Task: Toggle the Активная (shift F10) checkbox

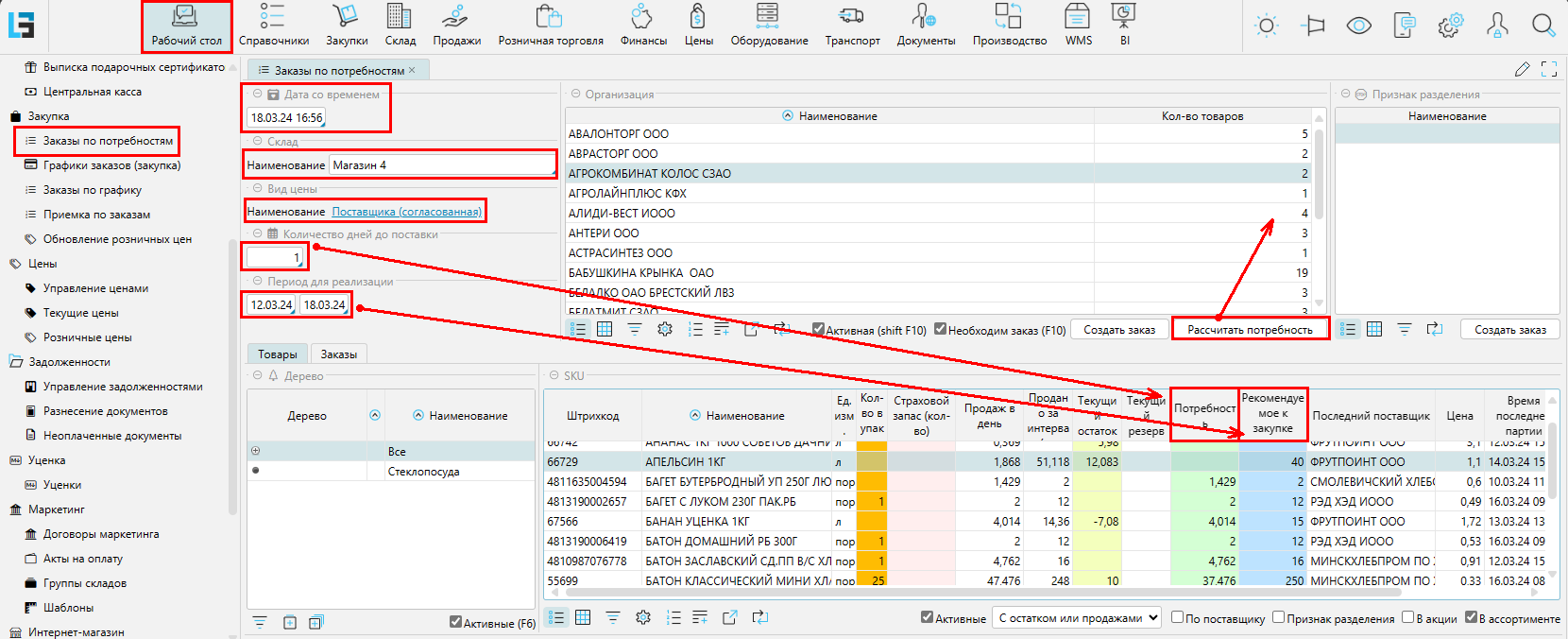Action: pyautogui.click(x=819, y=329)
